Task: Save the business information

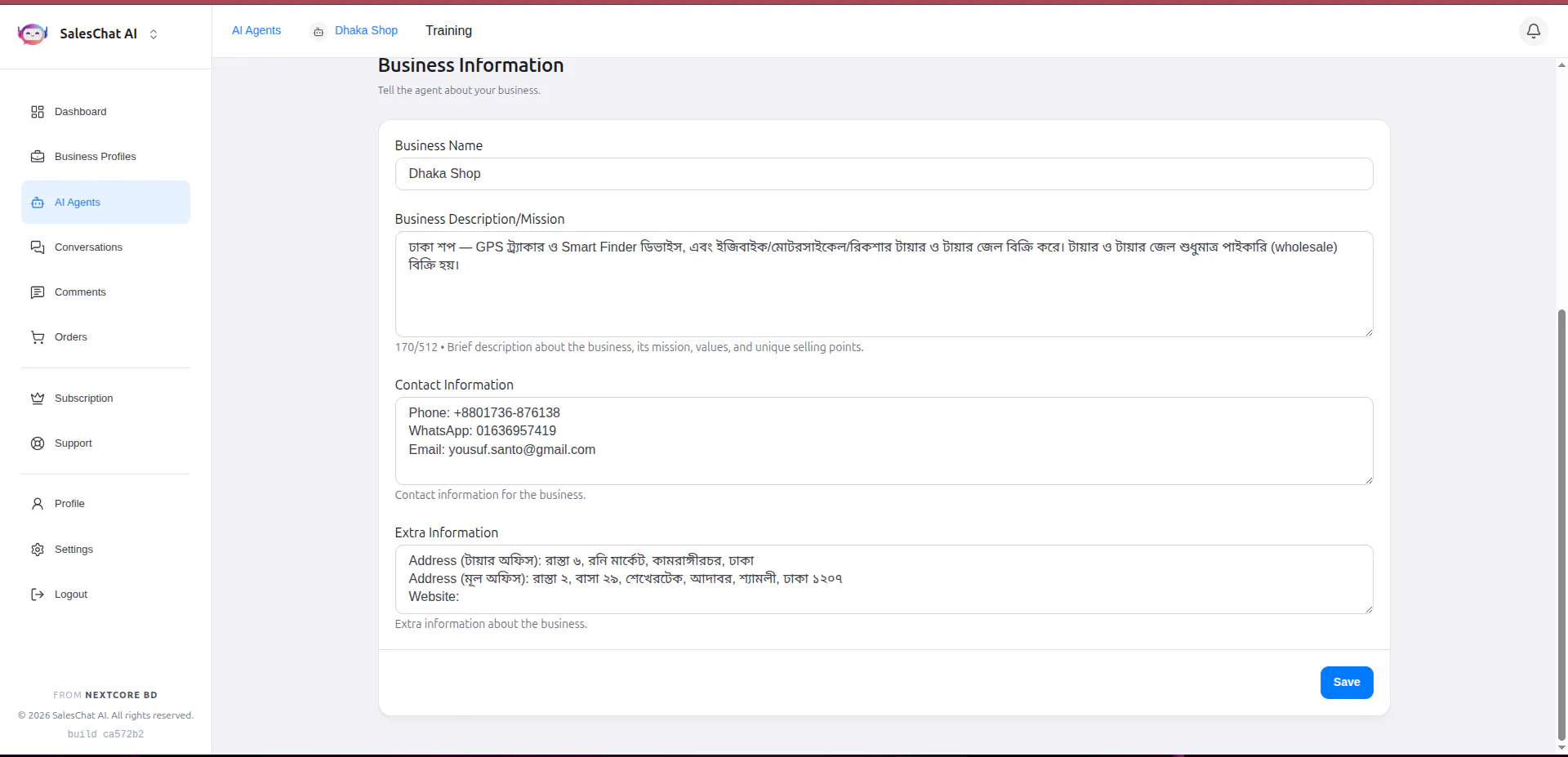Action: click(x=1347, y=683)
